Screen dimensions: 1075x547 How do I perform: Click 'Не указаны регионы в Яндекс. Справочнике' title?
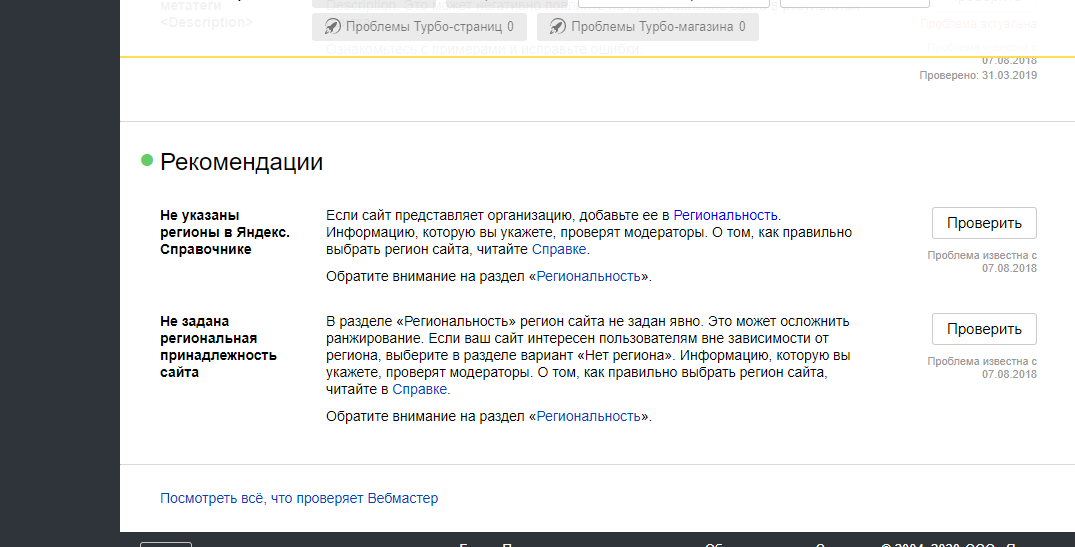(x=225, y=232)
